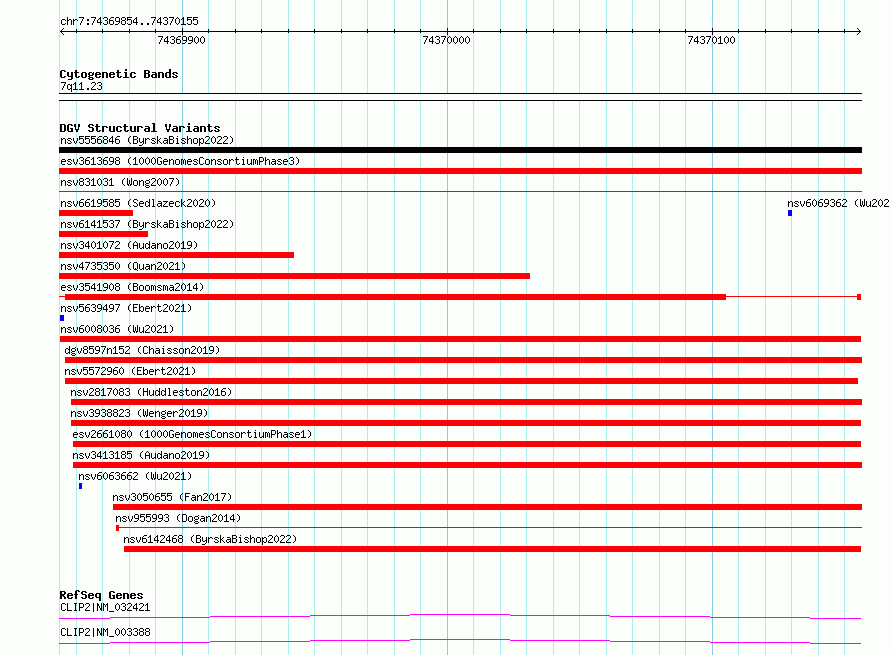Click the nsv831031 (Wong2007) label
This screenshot has height=655, width=890.
click(120, 182)
